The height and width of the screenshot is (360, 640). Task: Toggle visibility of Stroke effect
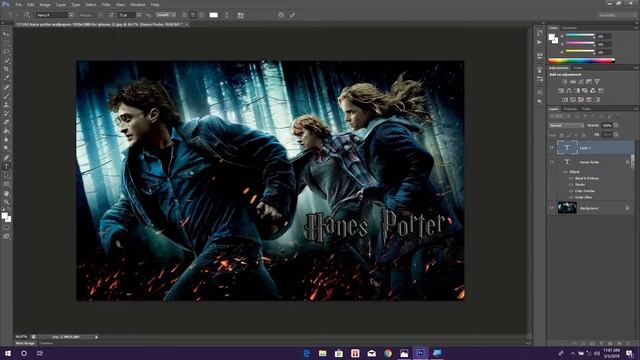(x=571, y=184)
